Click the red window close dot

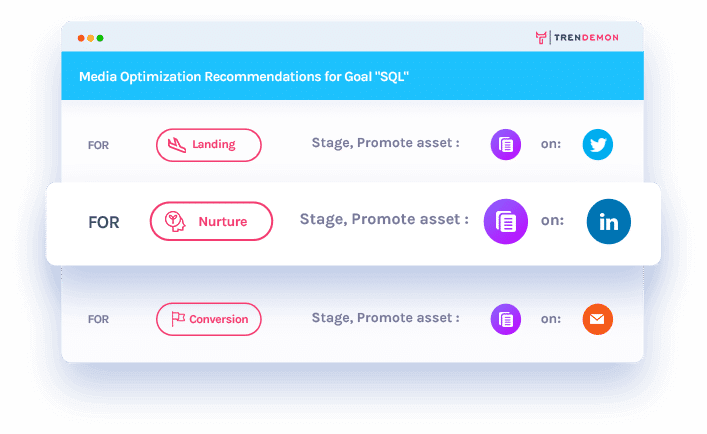point(81,38)
